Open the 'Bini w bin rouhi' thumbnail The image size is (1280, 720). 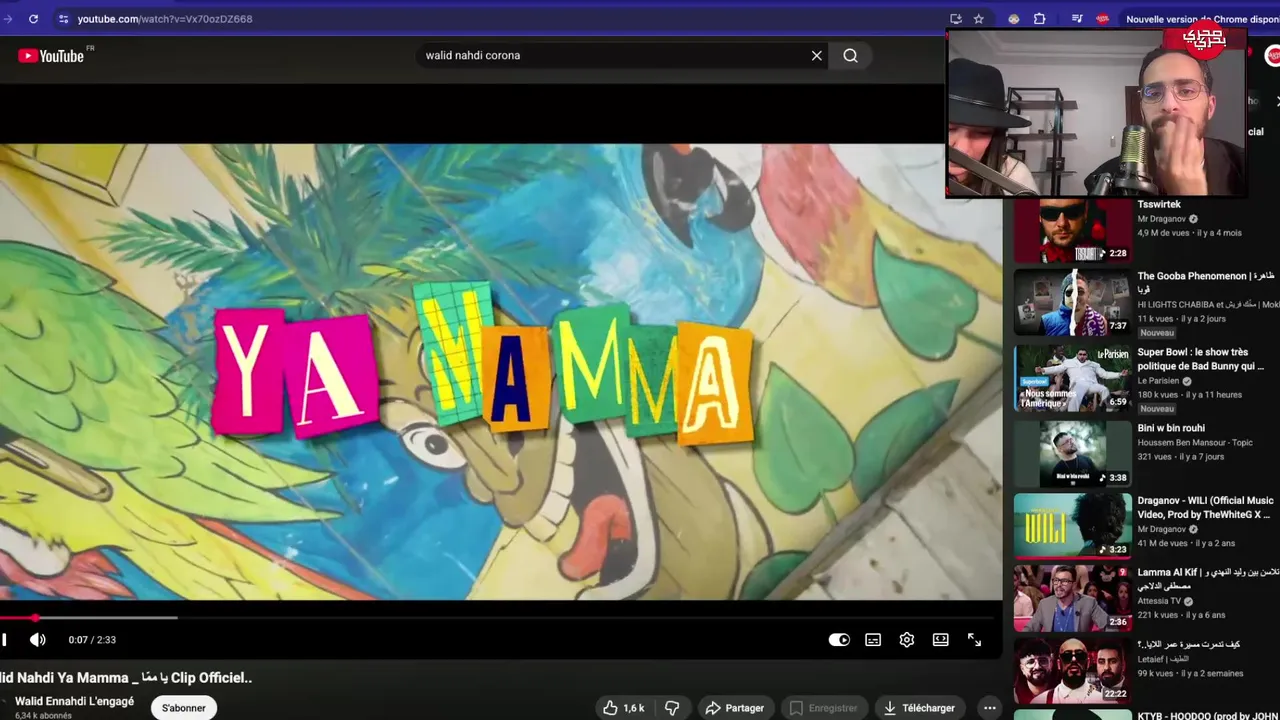(1073, 453)
